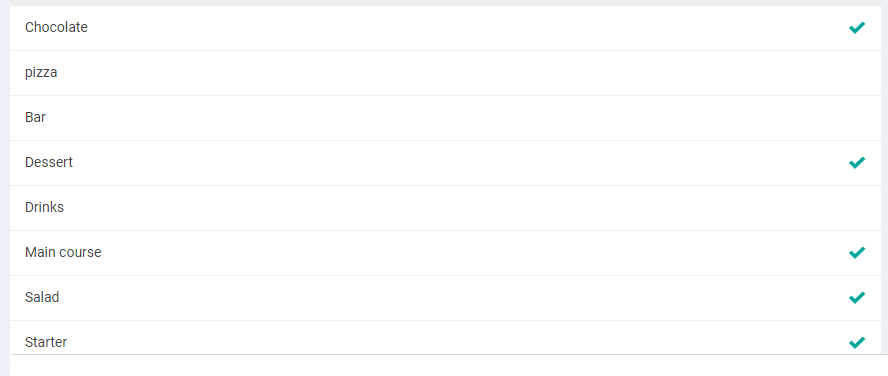
Task: Toggle the Starter category
Action: point(445,337)
